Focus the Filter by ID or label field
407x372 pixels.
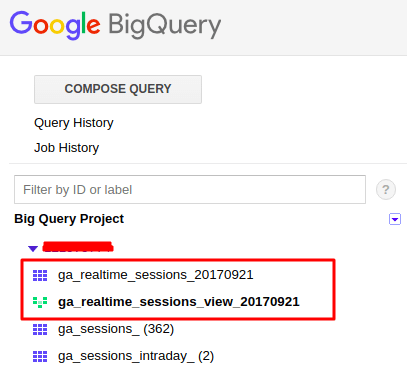(x=190, y=189)
